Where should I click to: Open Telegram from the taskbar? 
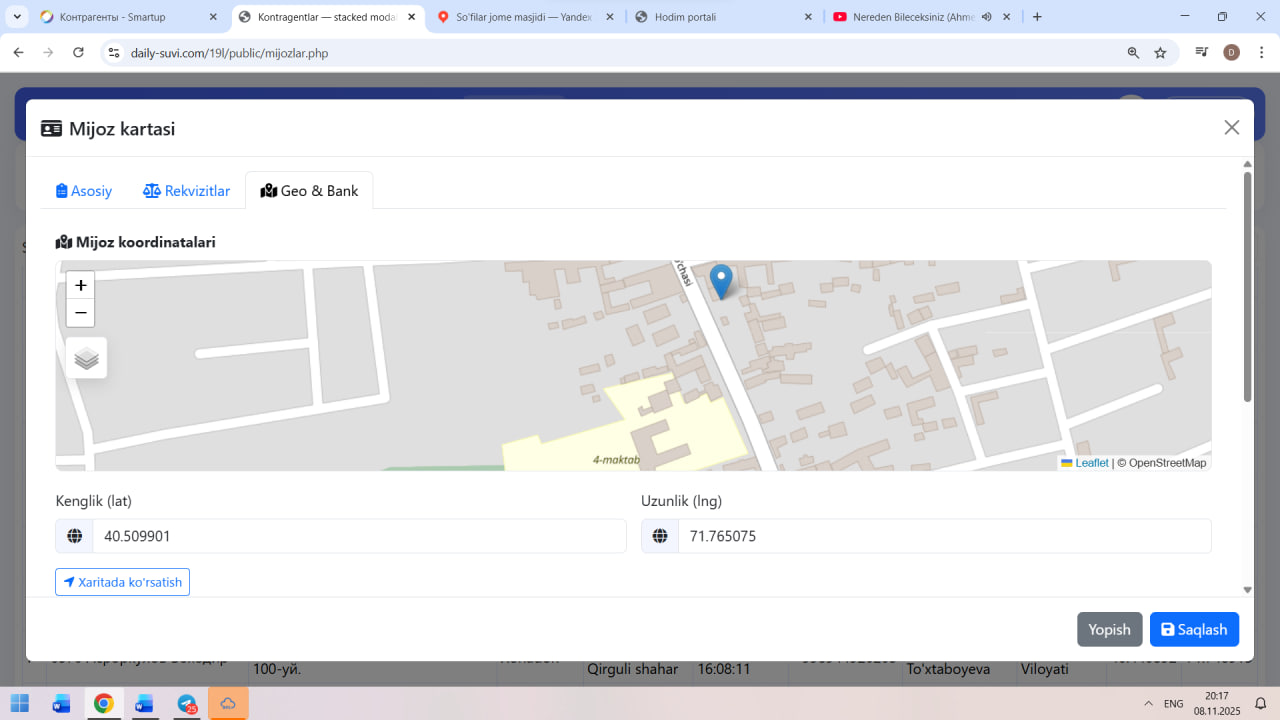(187, 704)
